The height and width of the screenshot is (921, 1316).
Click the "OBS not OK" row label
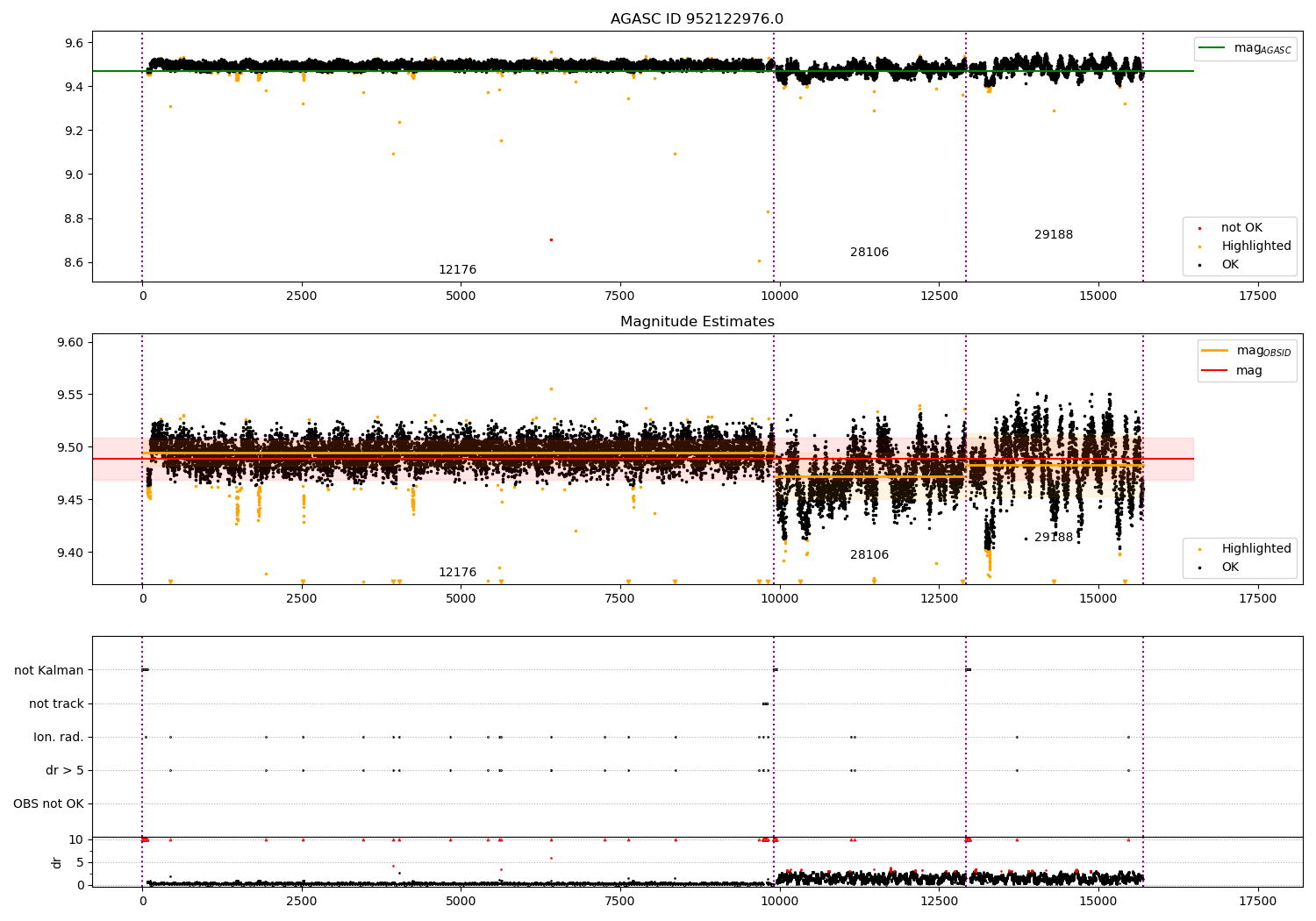(48, 803)
